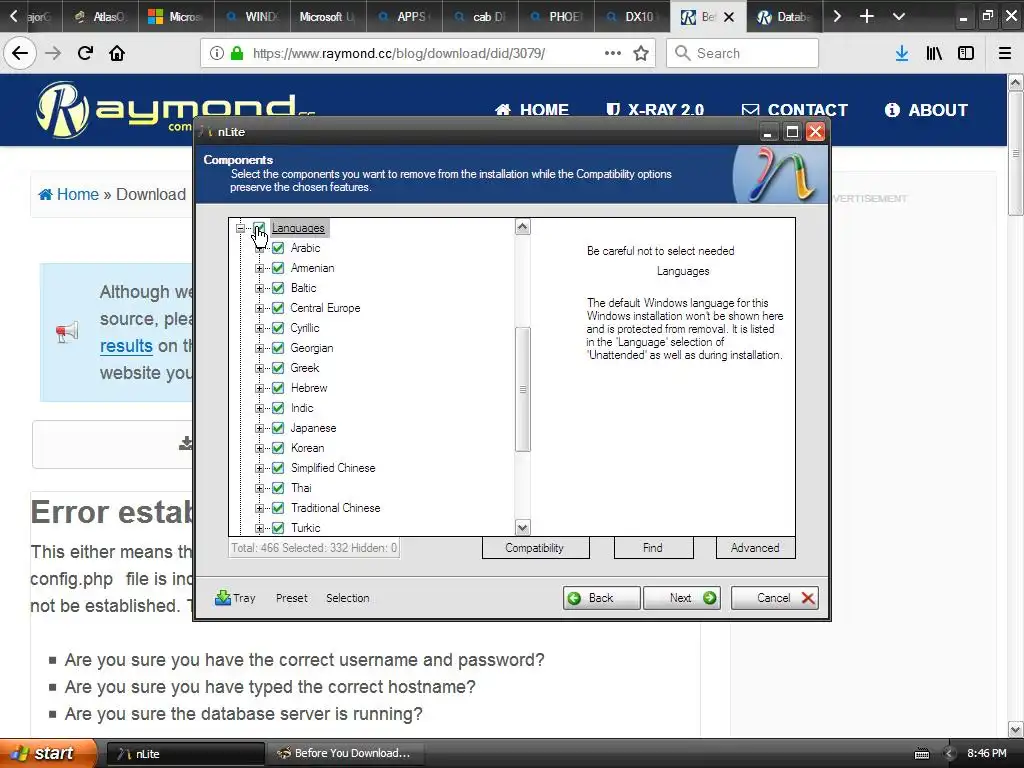Open Firefox downloads arrow
1024x768 pixels.
[902, 53]
